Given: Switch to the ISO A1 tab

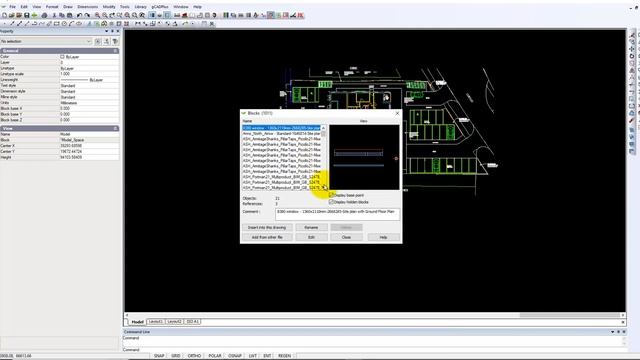Looking at the screenshot, I should (193, 322).
